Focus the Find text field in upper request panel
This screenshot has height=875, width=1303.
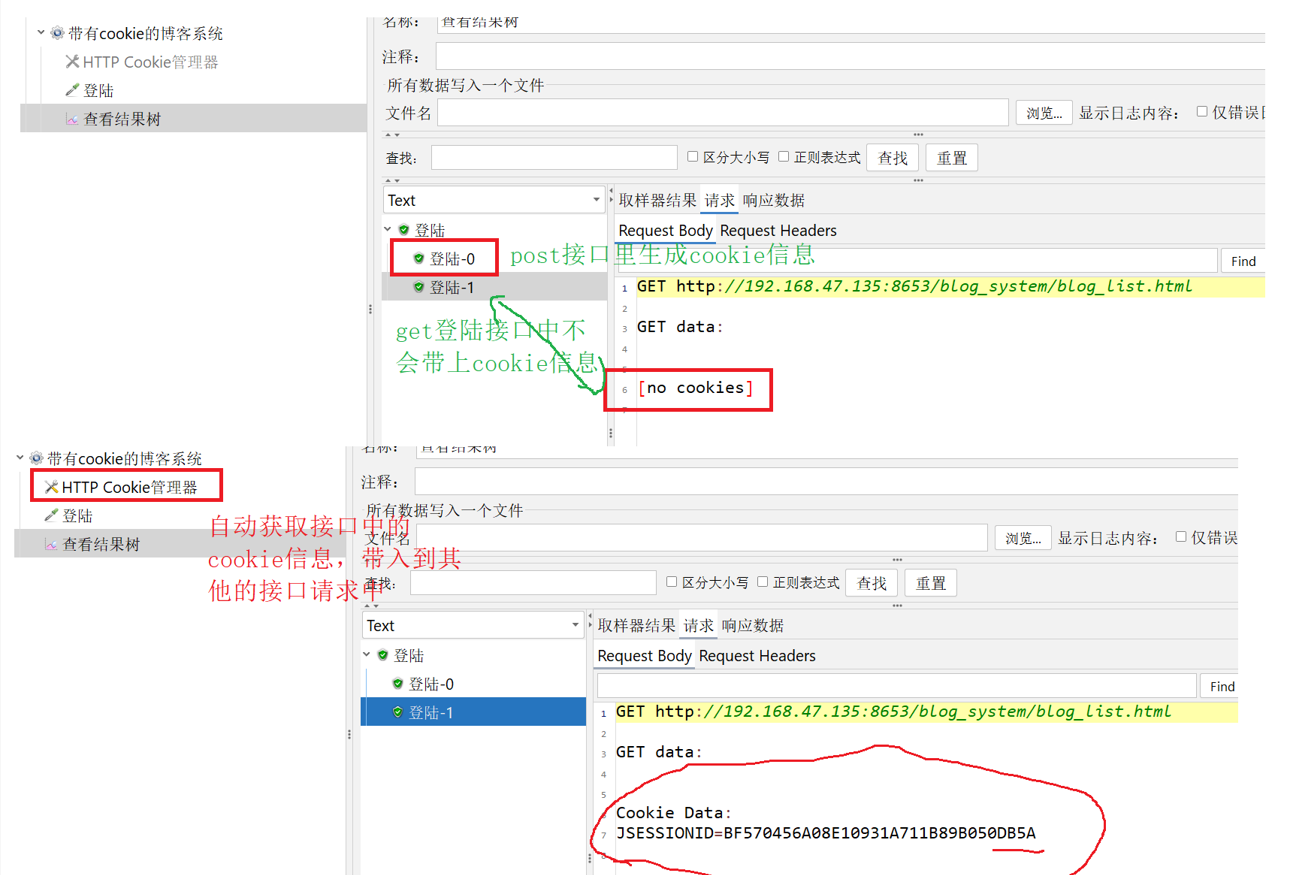click(917, 261)
